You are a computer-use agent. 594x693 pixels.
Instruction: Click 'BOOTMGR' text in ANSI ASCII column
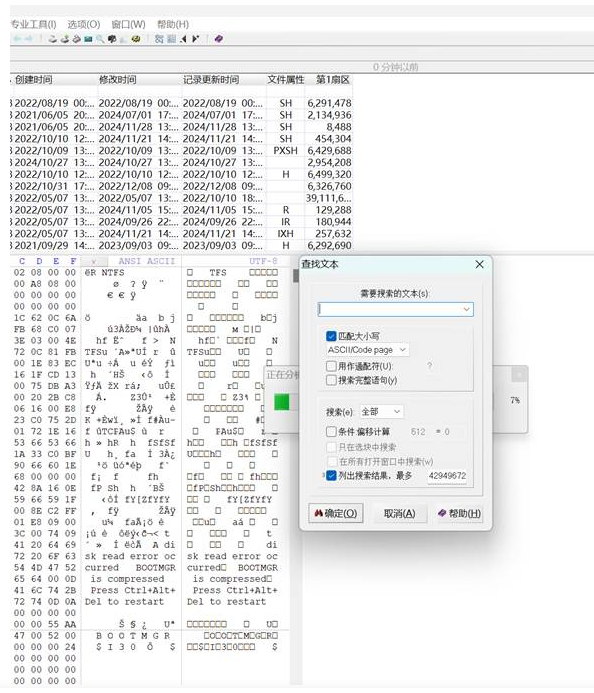[x=156, y=567]
